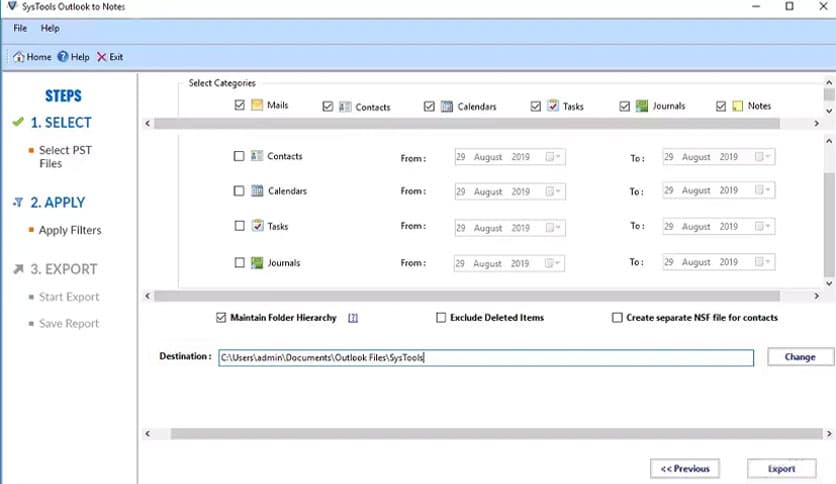Click the Notes icon in Select Categories
This screenshot has width=836, height=484.
[737, 106]
